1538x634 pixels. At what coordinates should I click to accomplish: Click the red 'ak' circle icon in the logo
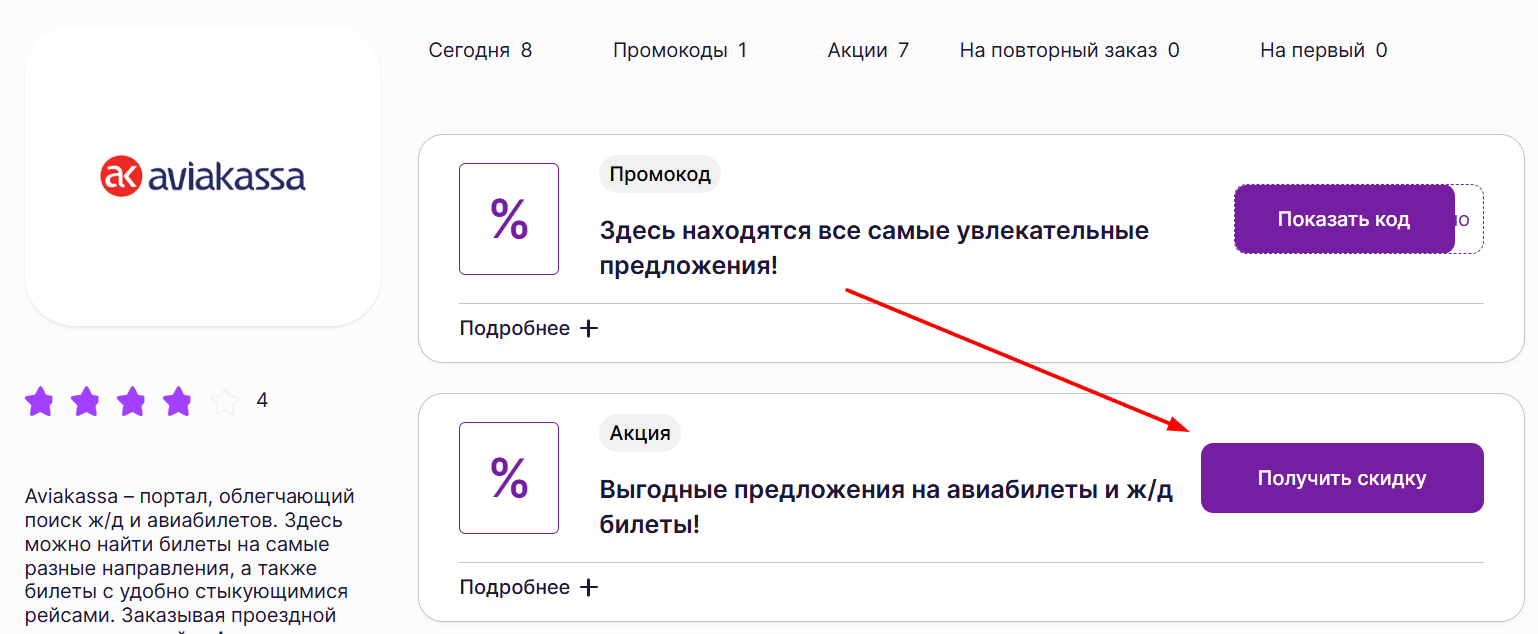click(x=122, y=176)
